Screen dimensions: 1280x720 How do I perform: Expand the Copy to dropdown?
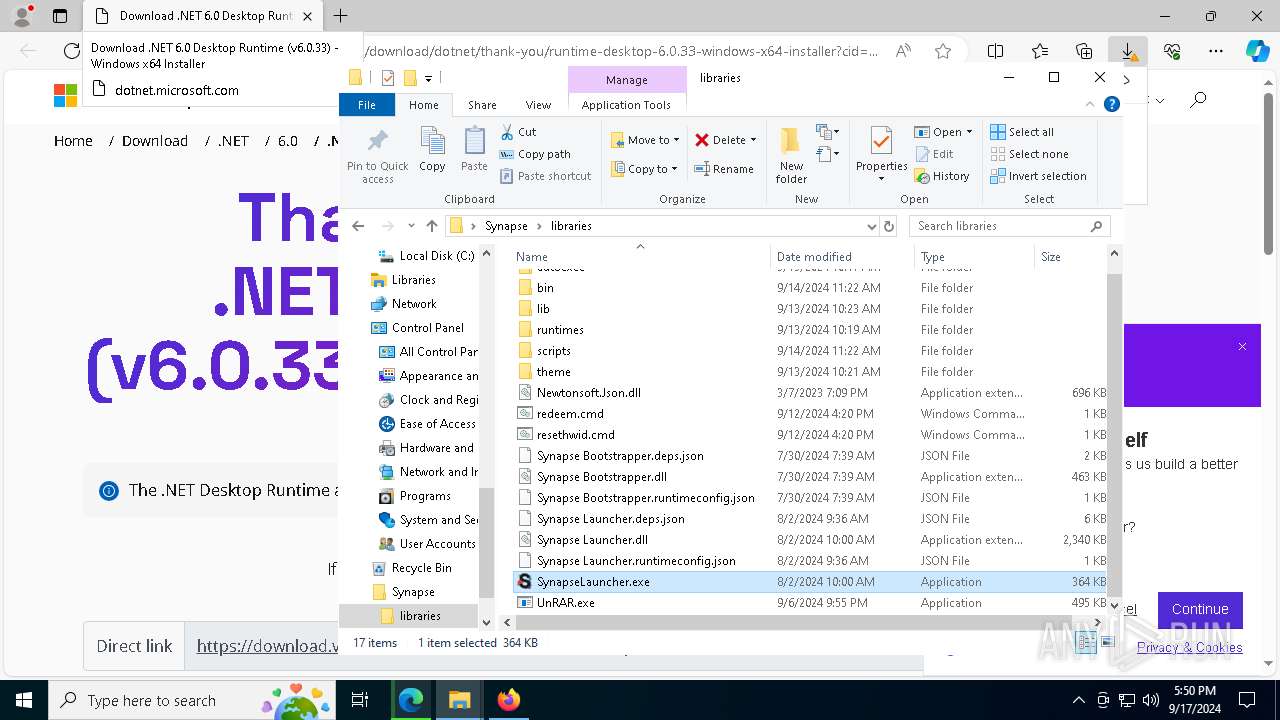[x=675, y=169]
